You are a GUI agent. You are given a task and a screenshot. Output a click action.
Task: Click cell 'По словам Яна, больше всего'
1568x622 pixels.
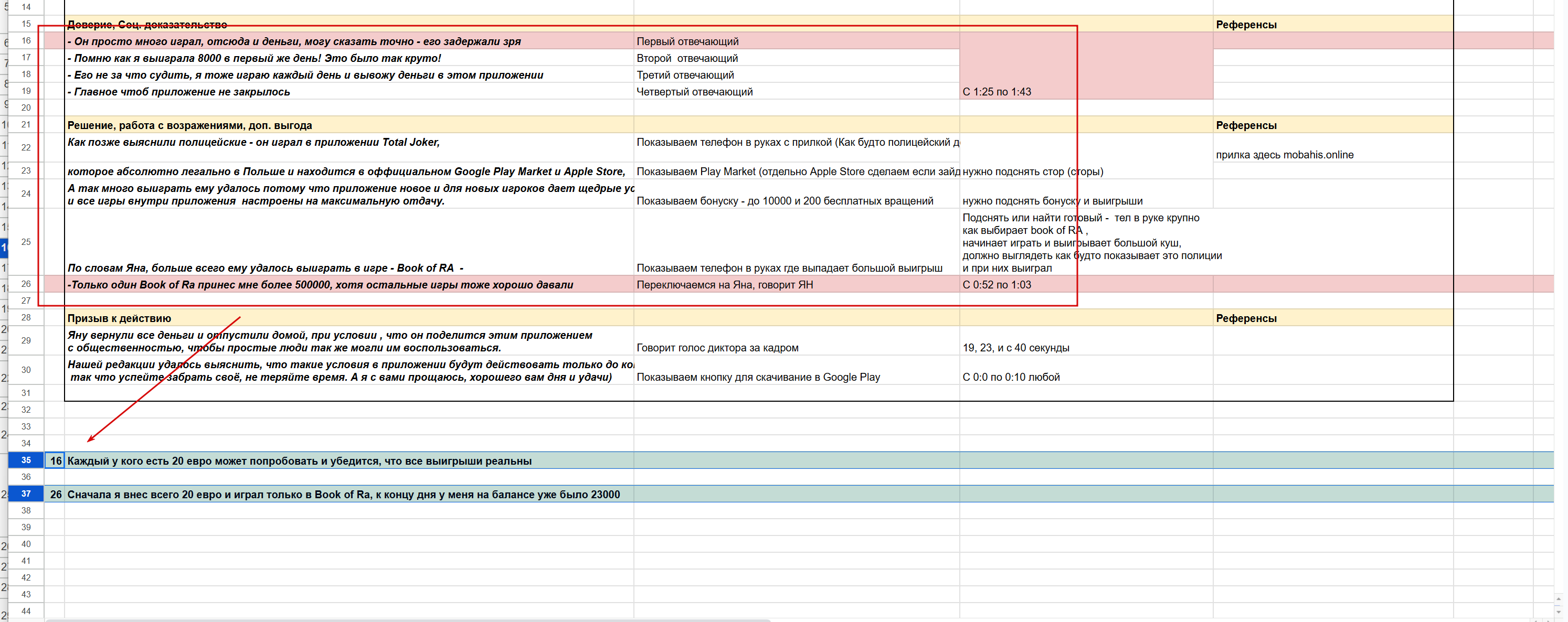349,242
